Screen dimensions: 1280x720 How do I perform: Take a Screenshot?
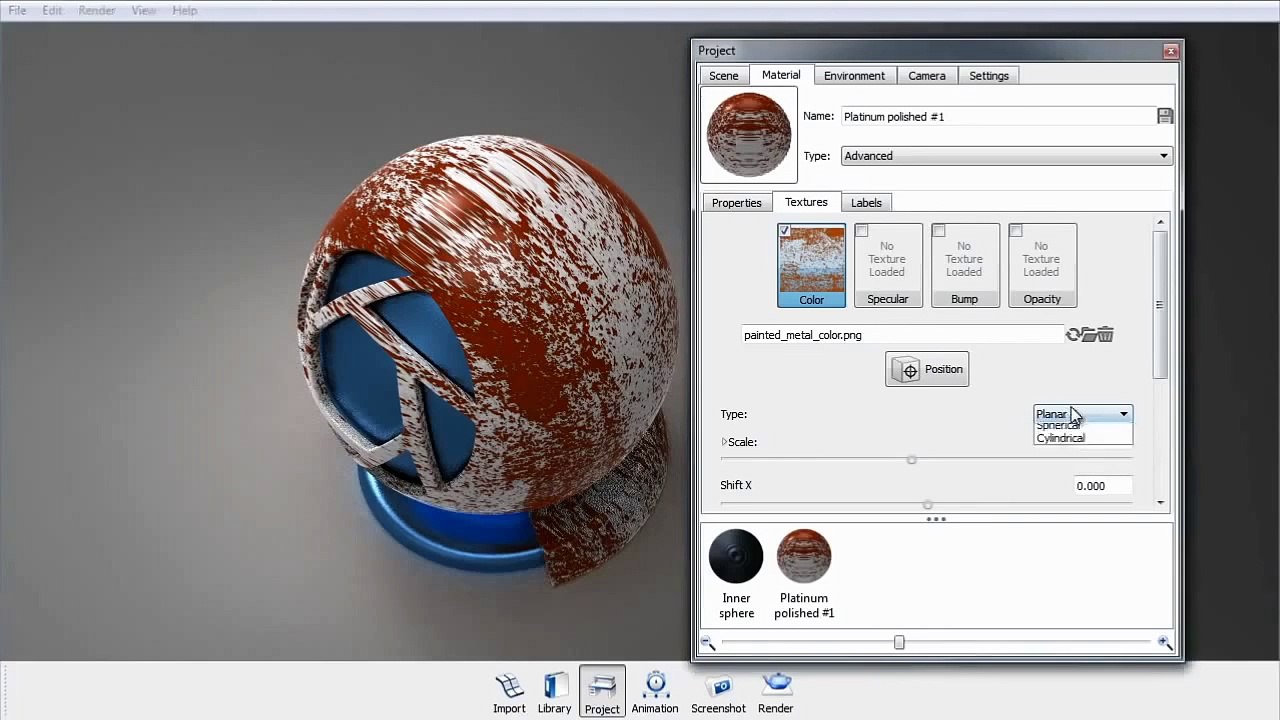tap(718, 693)
